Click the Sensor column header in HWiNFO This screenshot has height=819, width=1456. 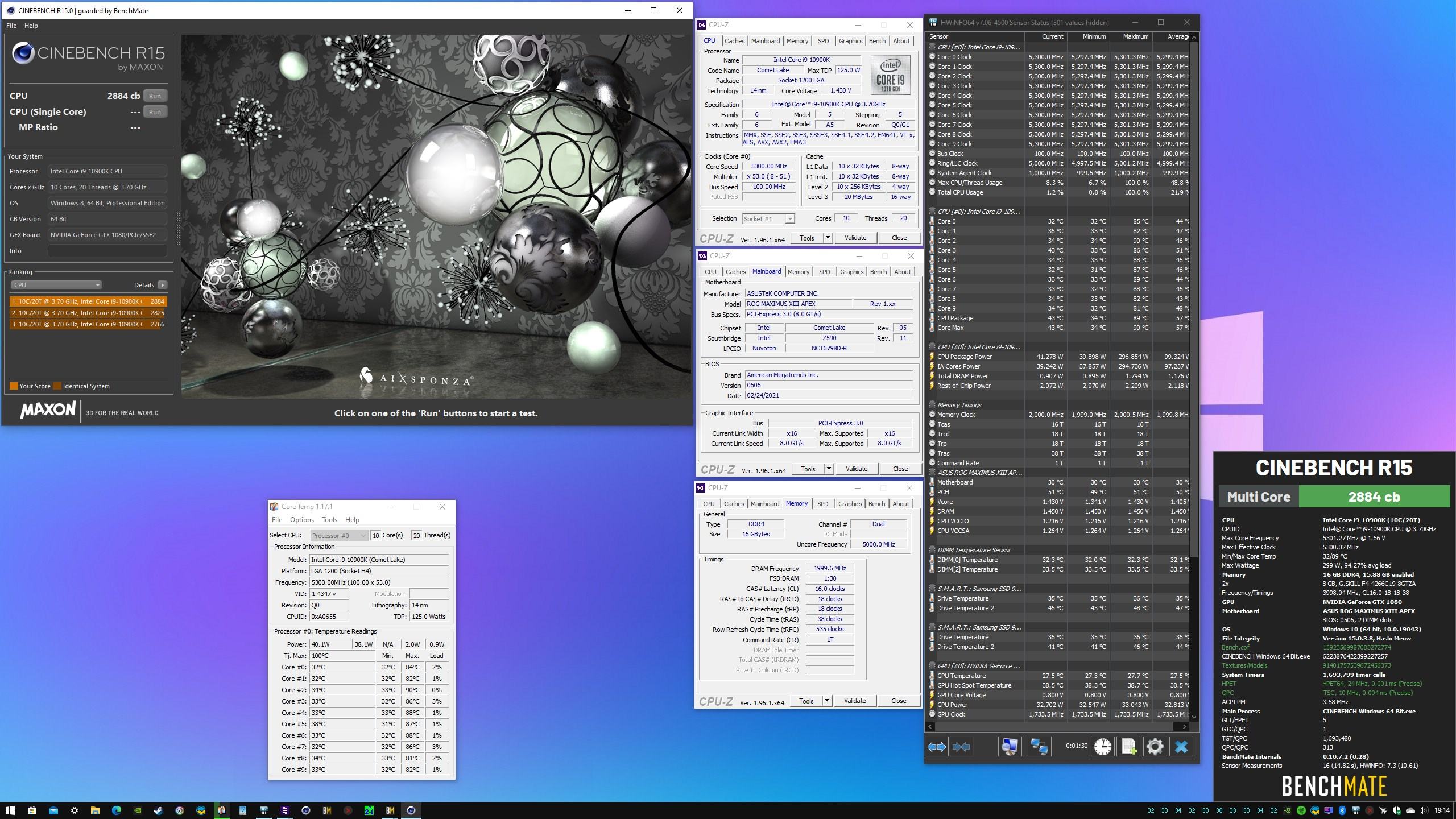[975, 36]
